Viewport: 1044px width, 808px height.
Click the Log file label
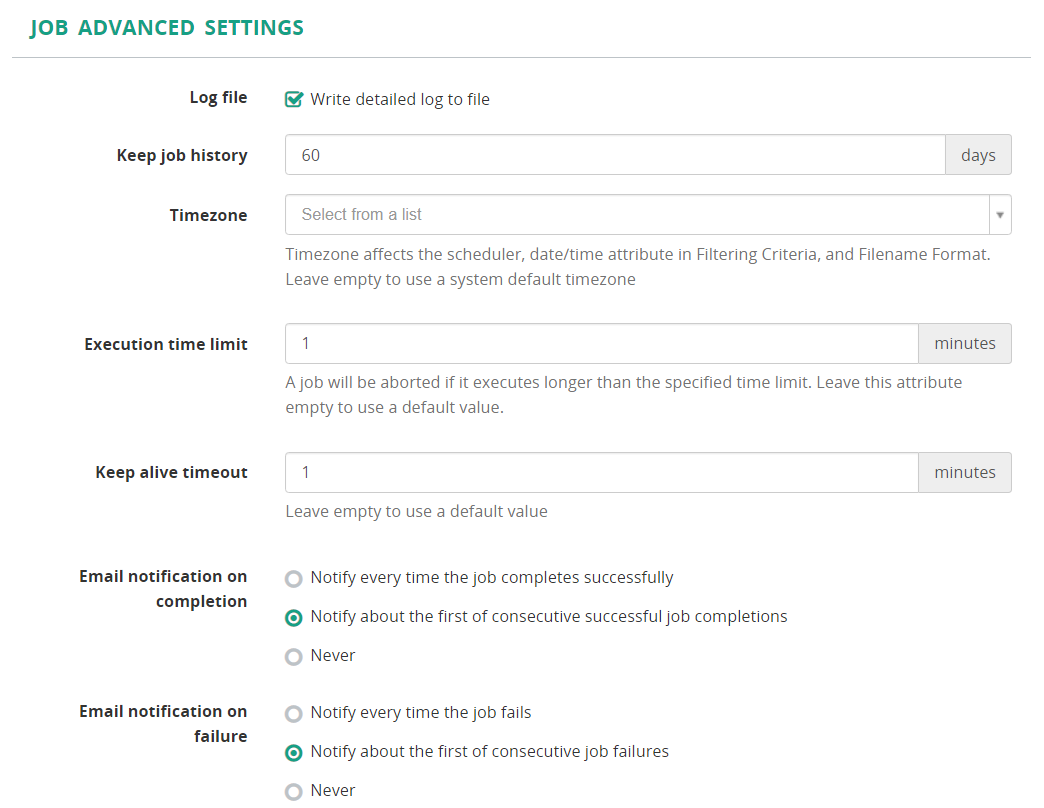point(218,98)
